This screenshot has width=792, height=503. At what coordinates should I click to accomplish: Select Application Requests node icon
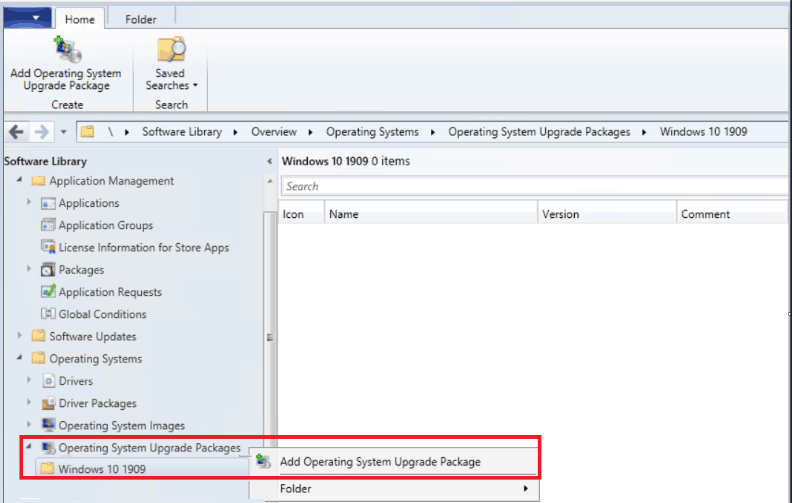pyautogui.click(x=48, y=292)
